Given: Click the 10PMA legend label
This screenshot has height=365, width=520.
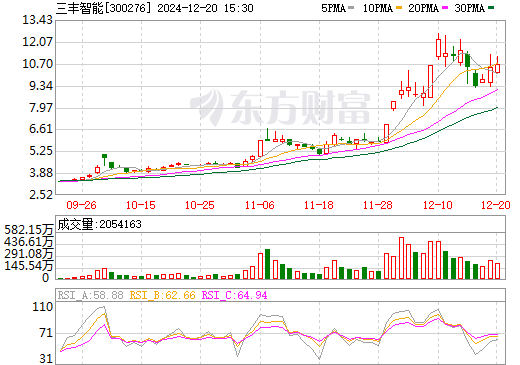Looking at the screenshot, I should [x=377, y=8].
